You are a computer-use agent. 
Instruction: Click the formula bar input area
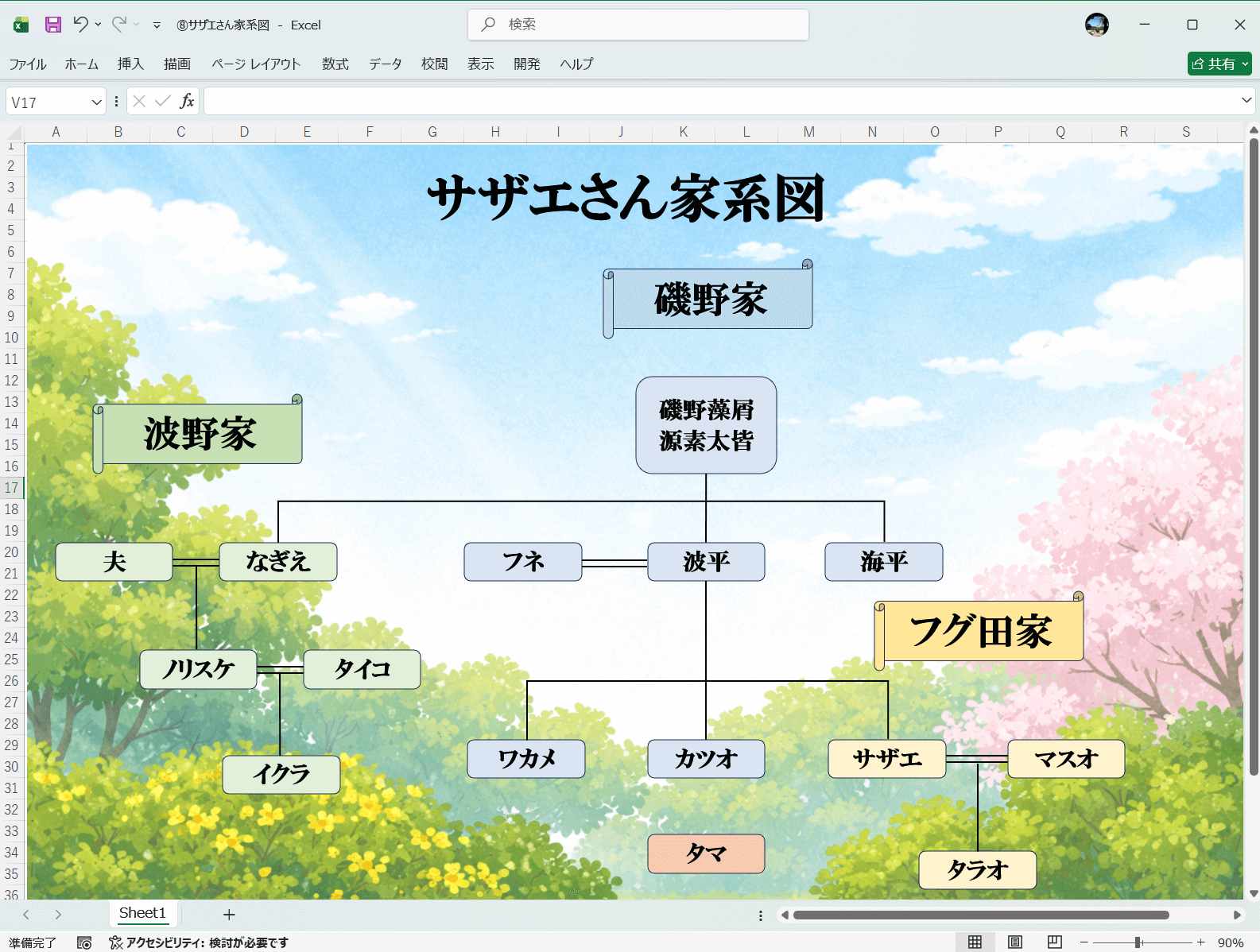click(x=720, y=101)
